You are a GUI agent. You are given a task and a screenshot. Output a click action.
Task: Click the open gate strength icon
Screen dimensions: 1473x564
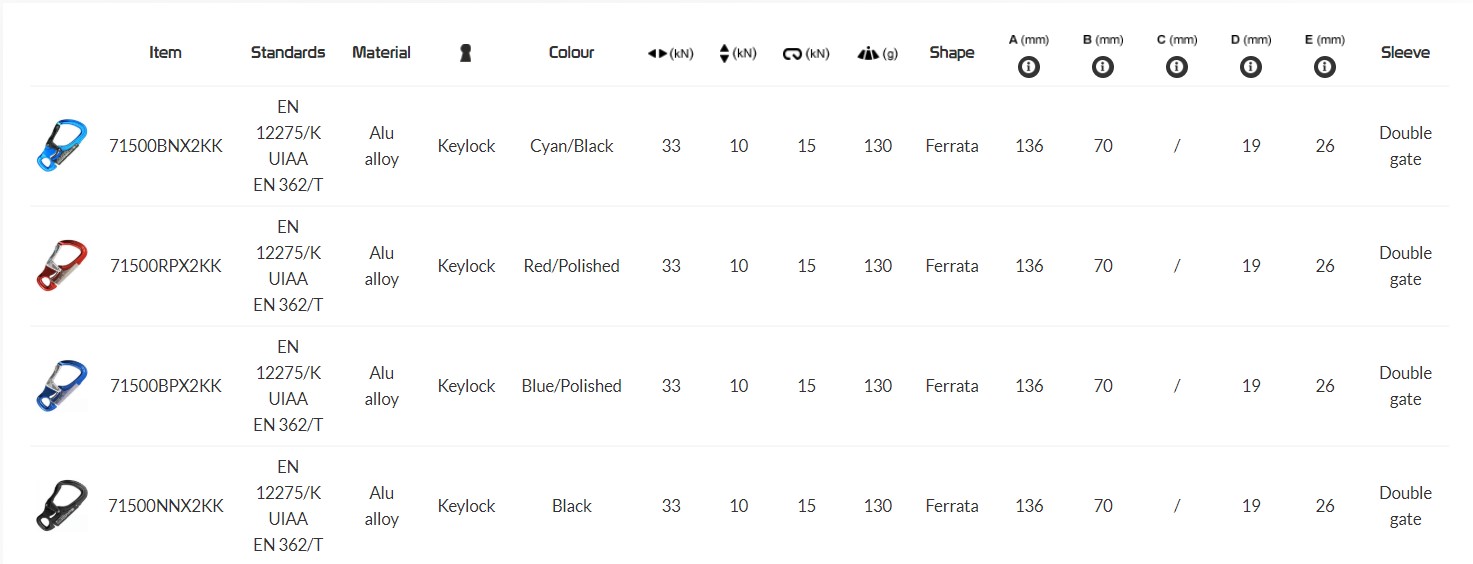[792, 54]
